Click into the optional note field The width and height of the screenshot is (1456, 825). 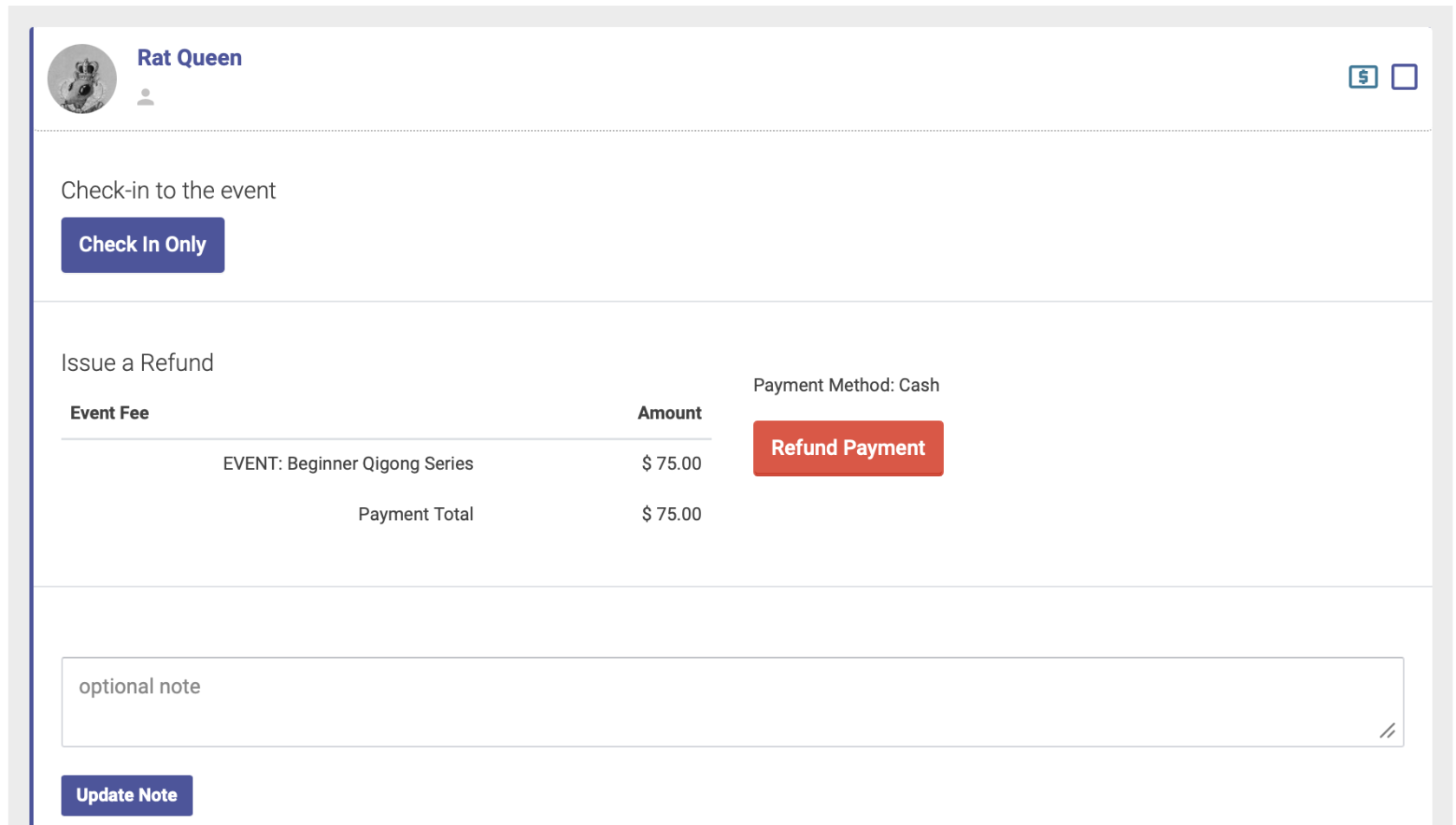pyautogui.click(x=732, y=702)
